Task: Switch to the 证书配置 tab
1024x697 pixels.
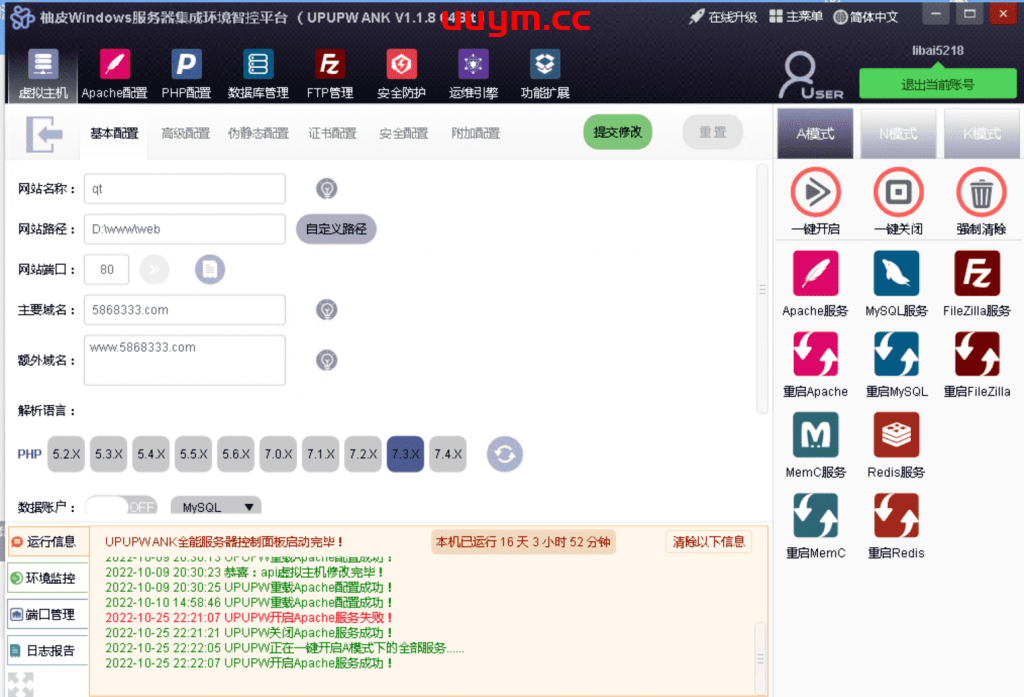Action: [x=332, y=133]
